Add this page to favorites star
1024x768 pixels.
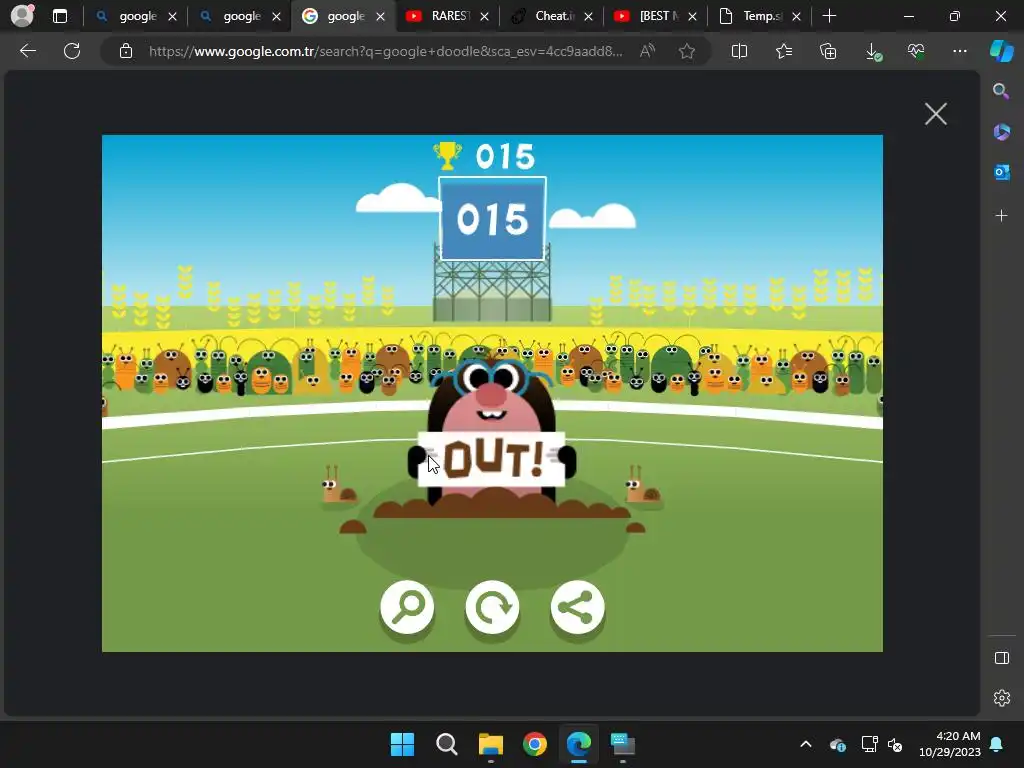(x=686, y=51)
